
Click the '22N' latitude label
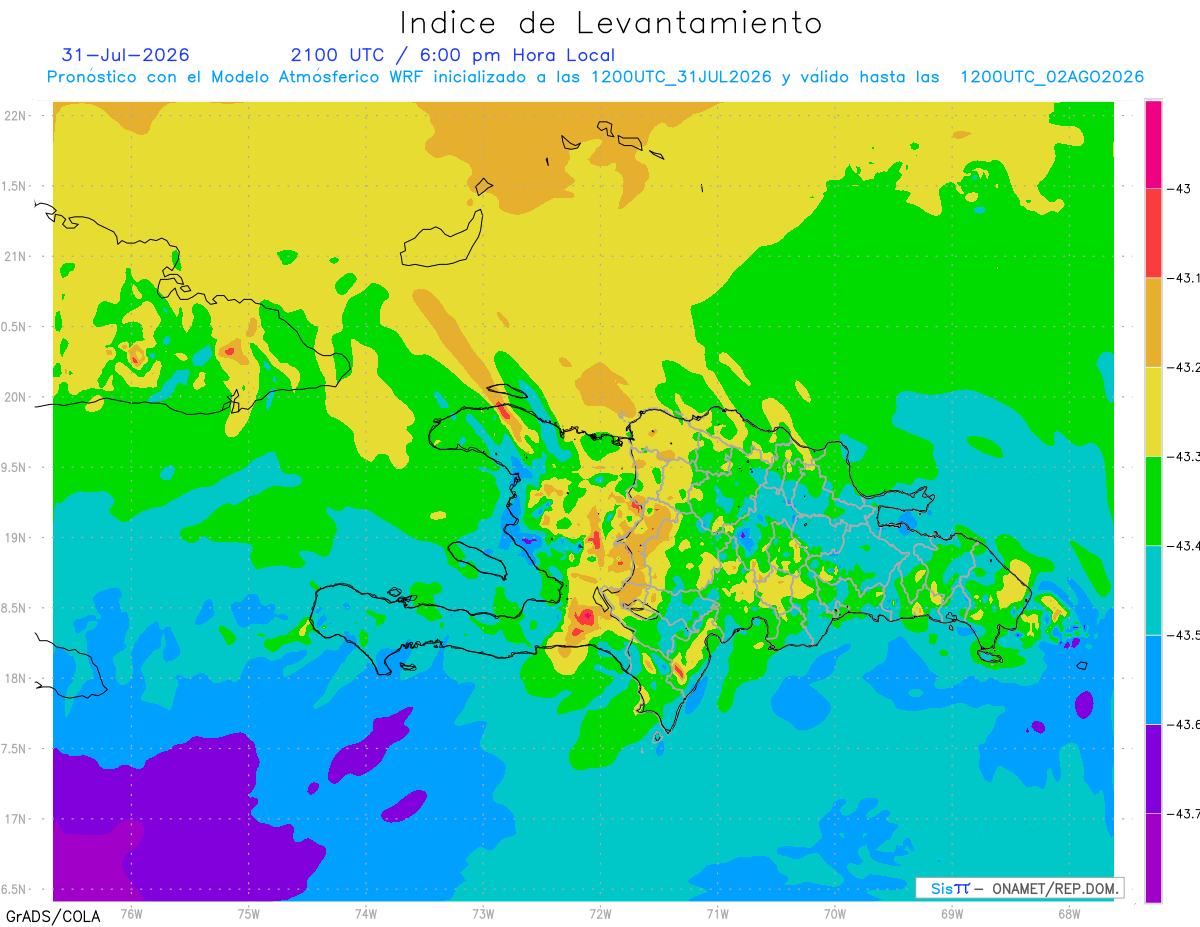pyautogui.click(x=17, y=115)
